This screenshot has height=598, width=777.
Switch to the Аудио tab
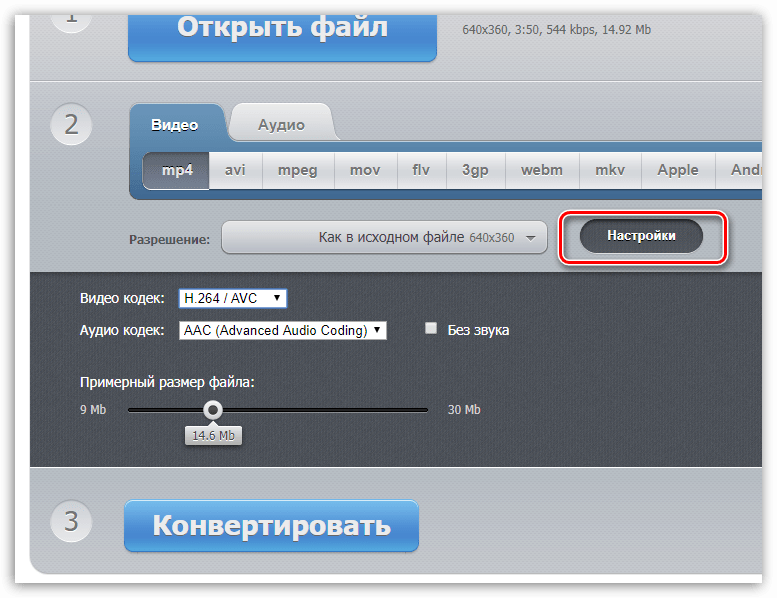[x=281, y=124]
